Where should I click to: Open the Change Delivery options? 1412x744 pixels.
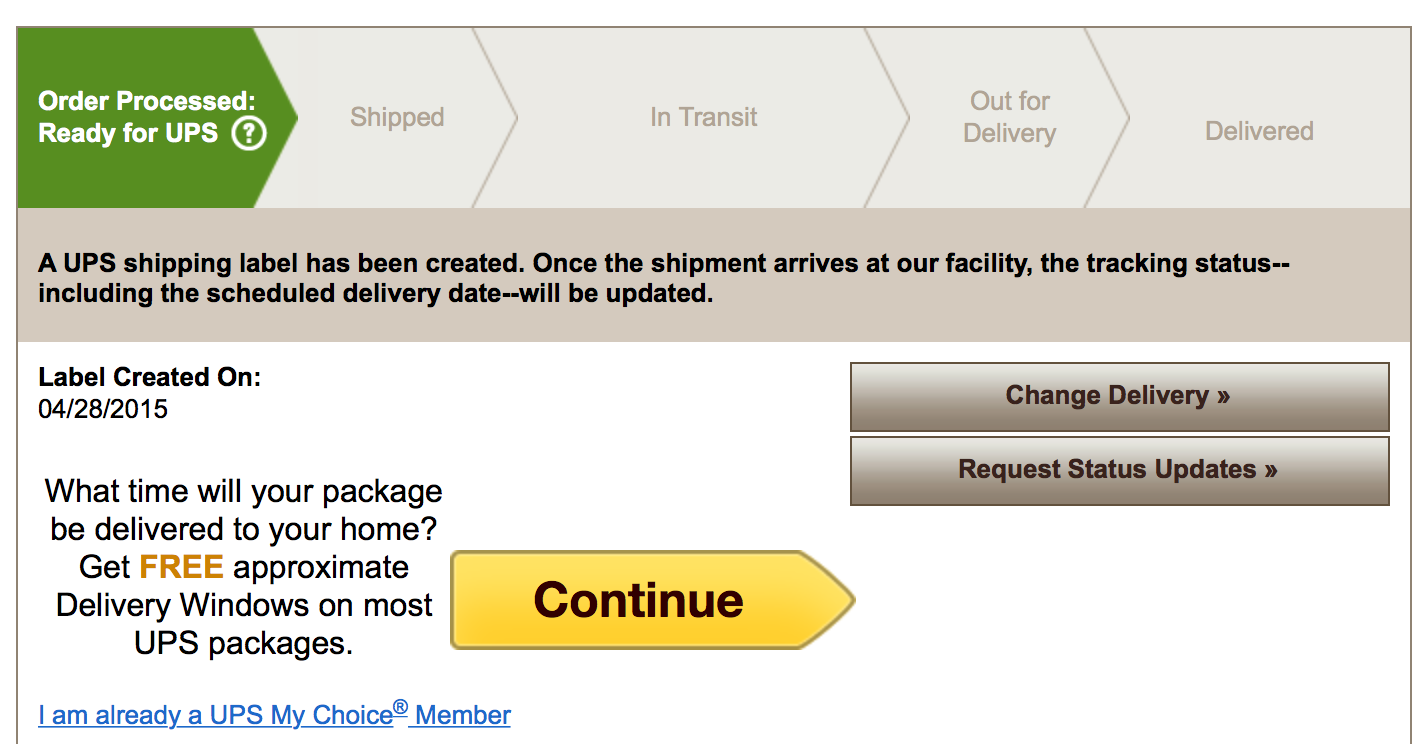(1120, 396)
